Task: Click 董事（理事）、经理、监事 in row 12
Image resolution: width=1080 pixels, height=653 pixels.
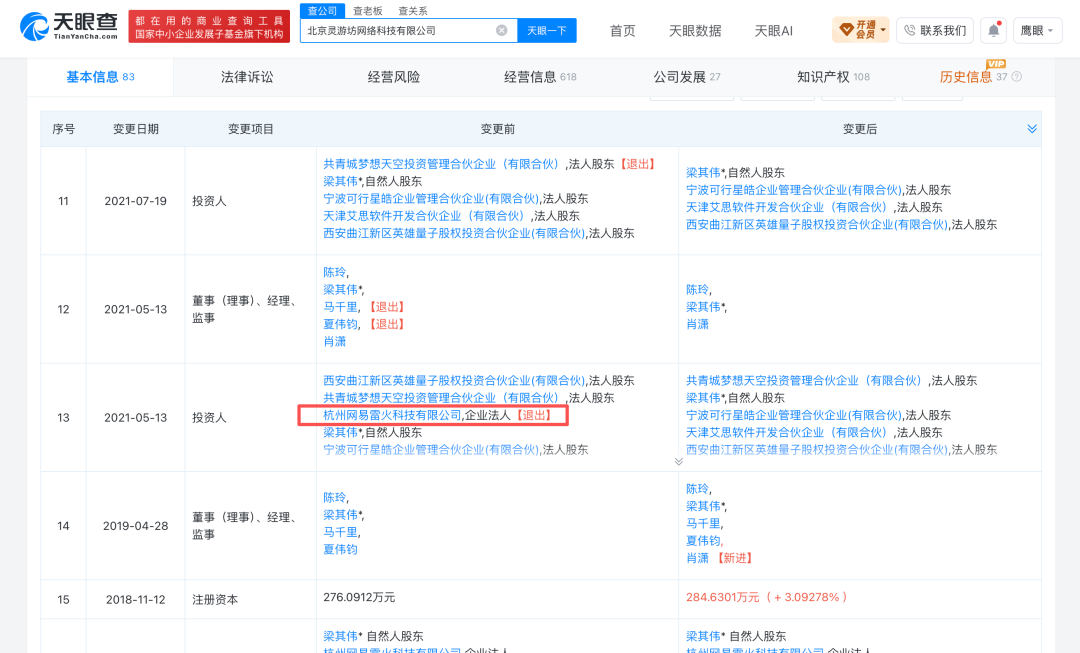Action: (x=245, y=309)
